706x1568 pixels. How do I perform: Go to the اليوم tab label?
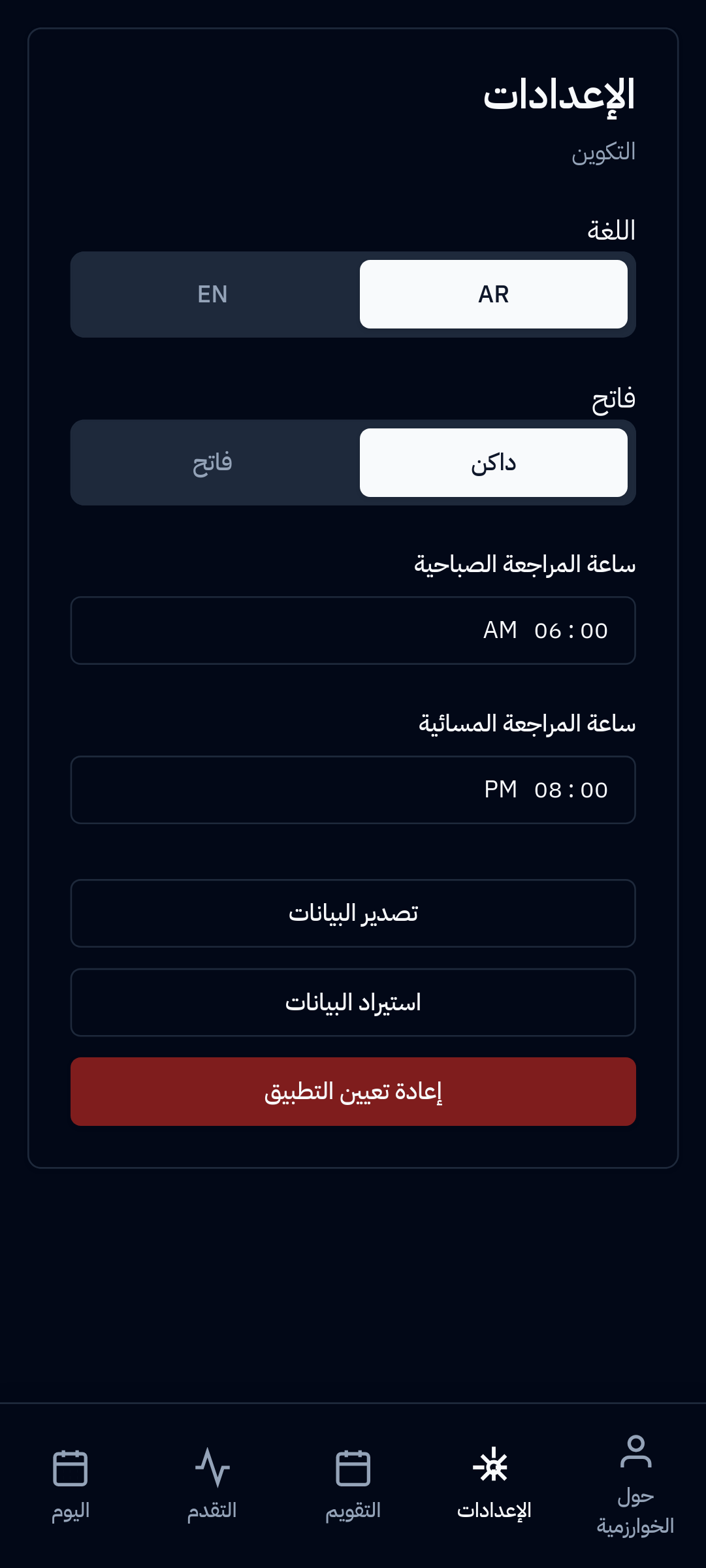tap(71, 1511)
